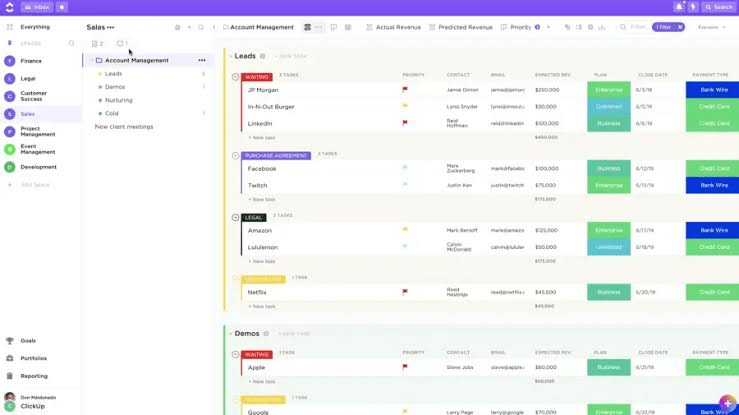Open Reporting from the sidebar
This screenshot has width=739, height=415.
pyautogui.click(x=34, y=376)
